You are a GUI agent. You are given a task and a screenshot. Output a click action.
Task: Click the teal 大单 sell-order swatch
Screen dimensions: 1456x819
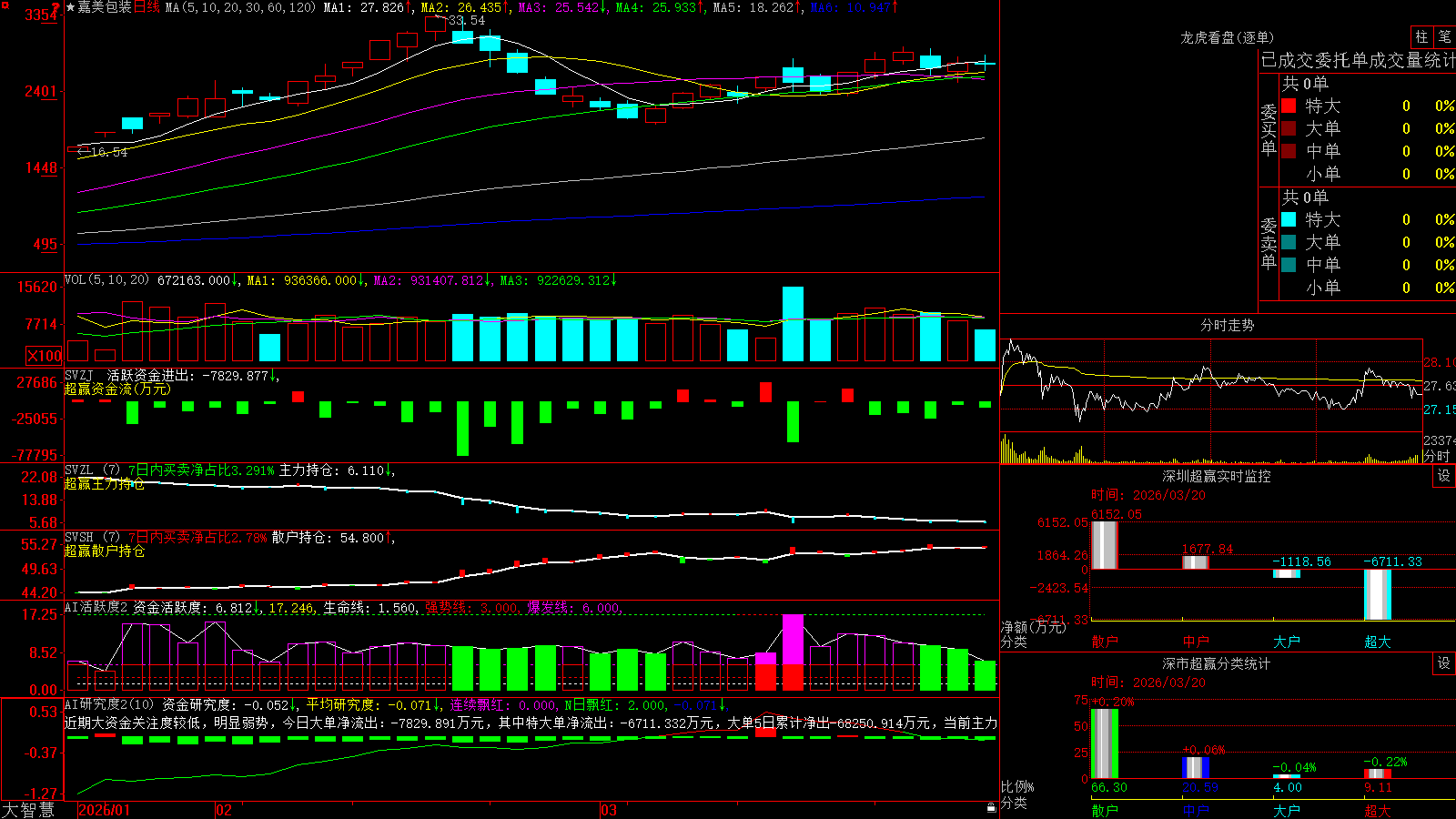(1289, 242)
